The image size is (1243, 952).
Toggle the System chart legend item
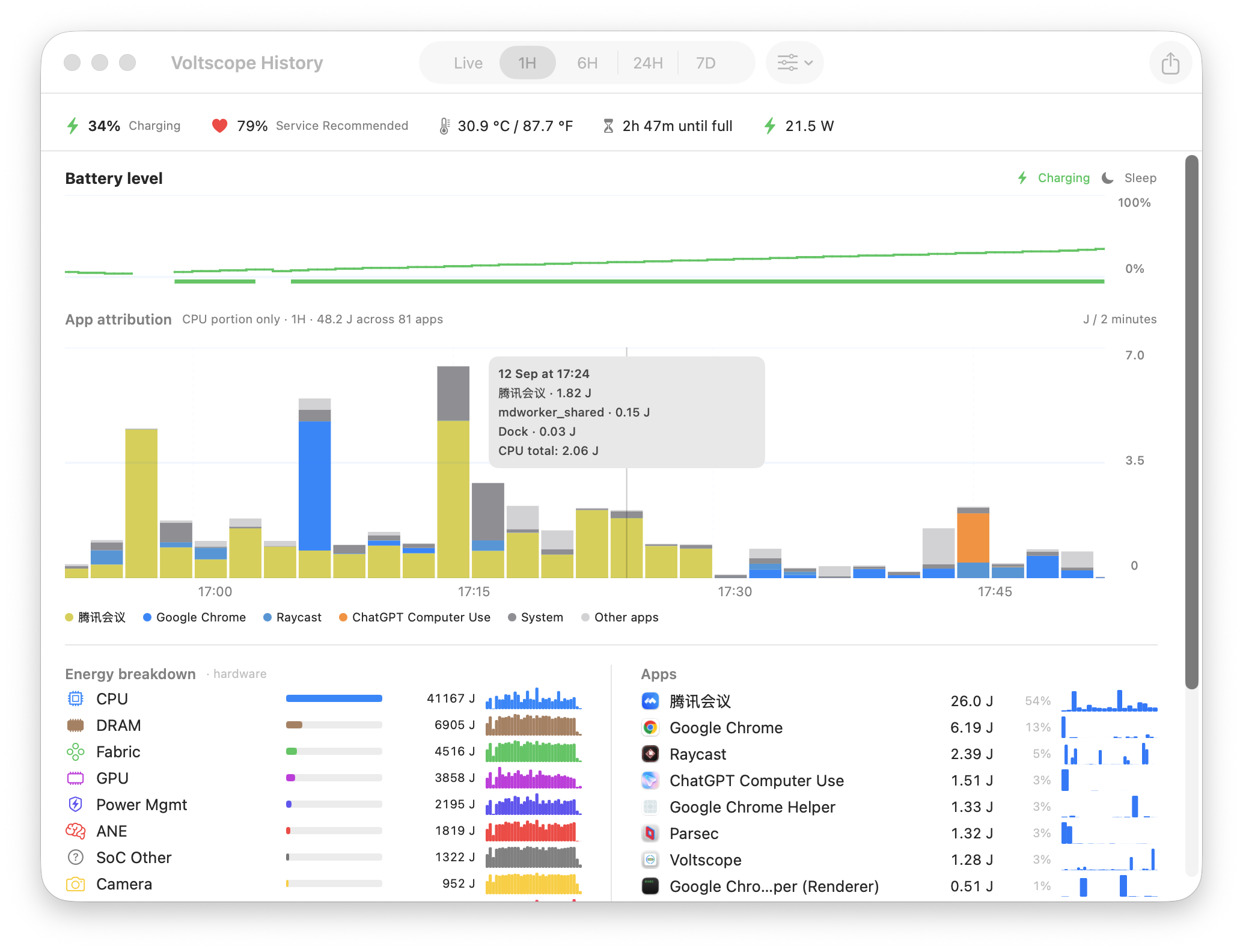[536, 617]
